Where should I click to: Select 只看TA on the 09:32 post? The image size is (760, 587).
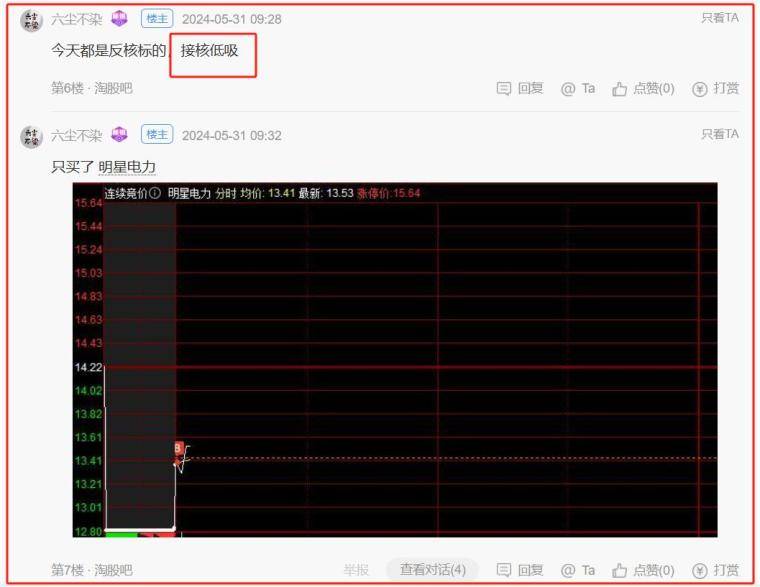(x=720, y=134)
